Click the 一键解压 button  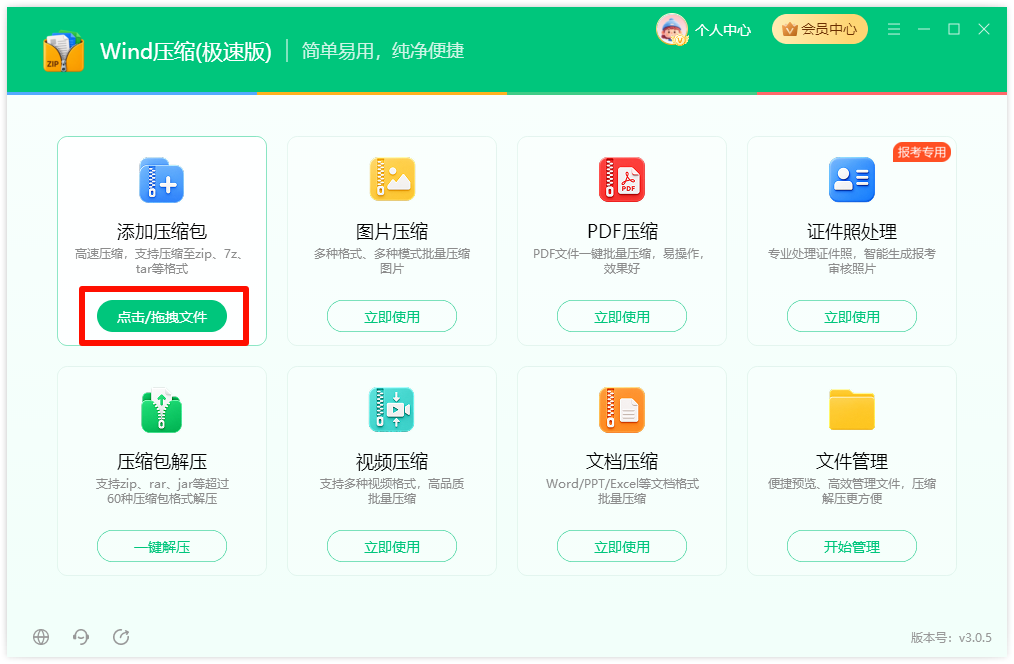coord(162,546)
